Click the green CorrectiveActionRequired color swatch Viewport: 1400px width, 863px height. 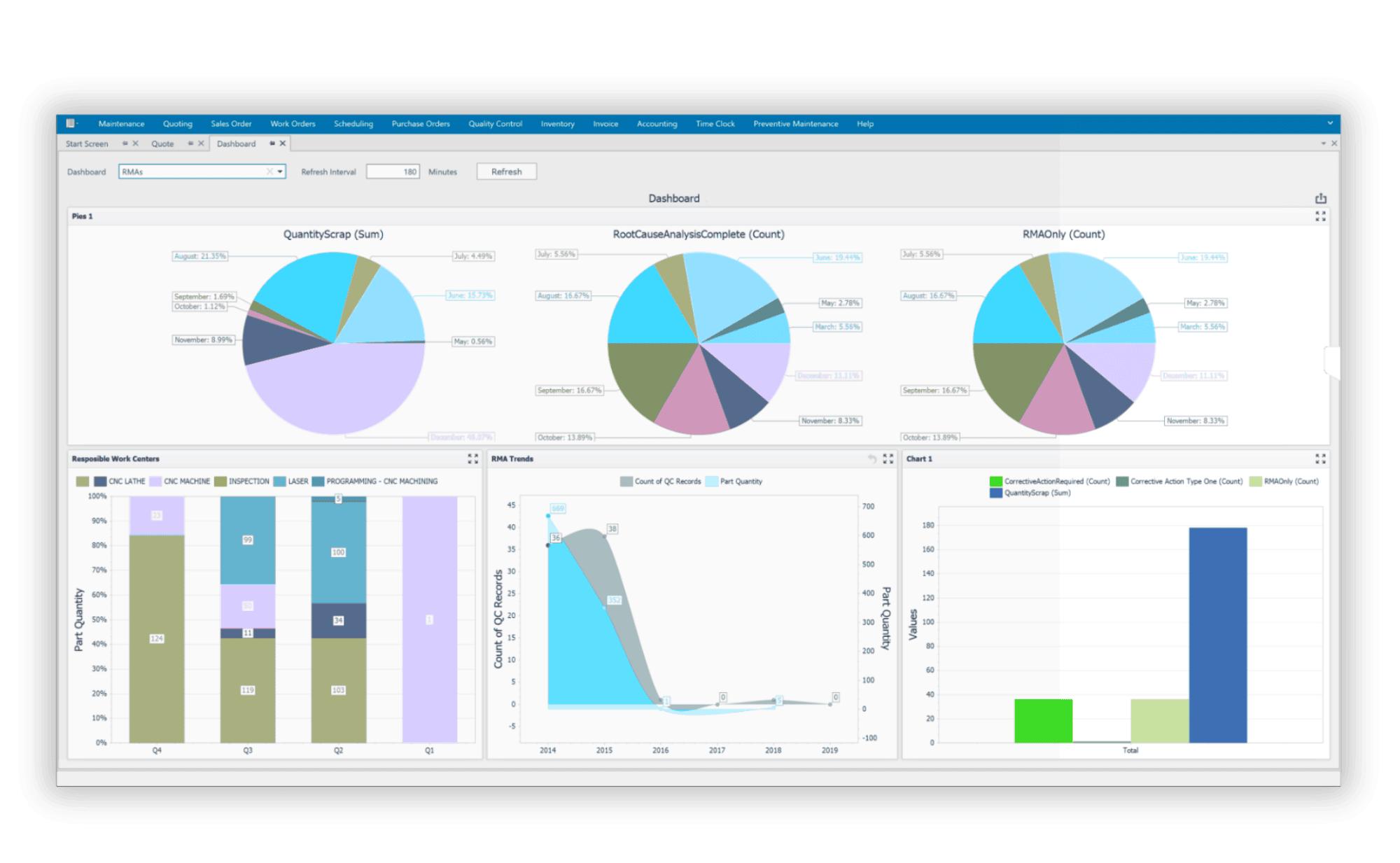tap(996, 482)
